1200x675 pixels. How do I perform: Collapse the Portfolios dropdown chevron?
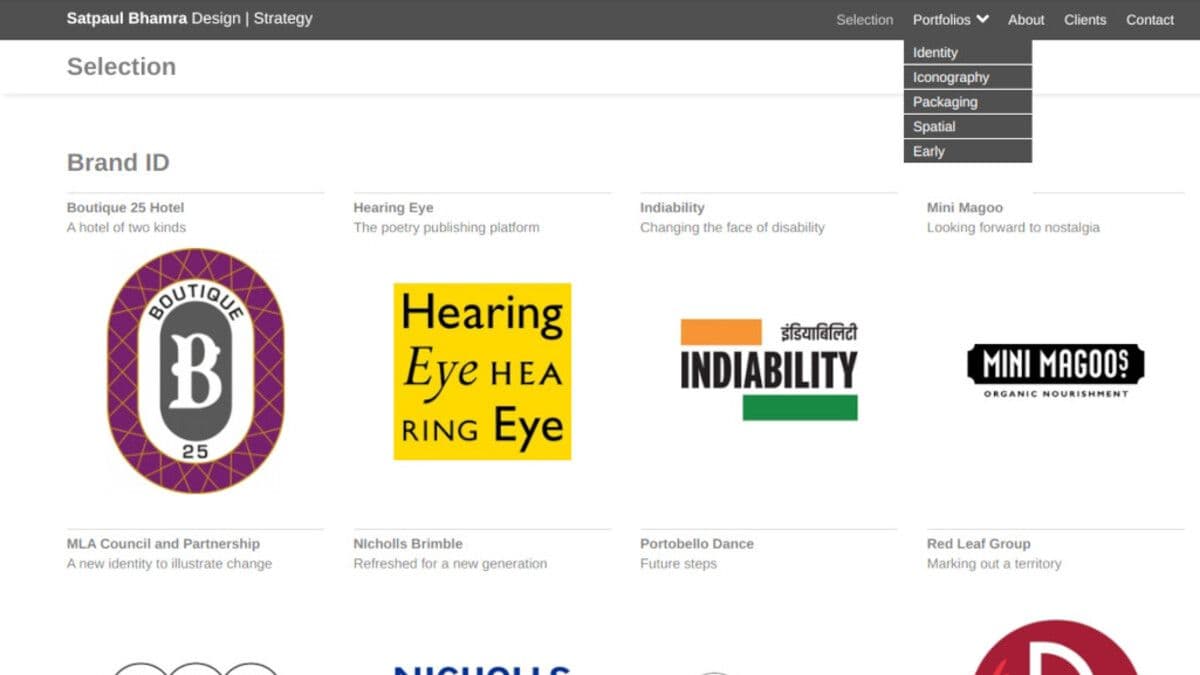pos(983,19)
